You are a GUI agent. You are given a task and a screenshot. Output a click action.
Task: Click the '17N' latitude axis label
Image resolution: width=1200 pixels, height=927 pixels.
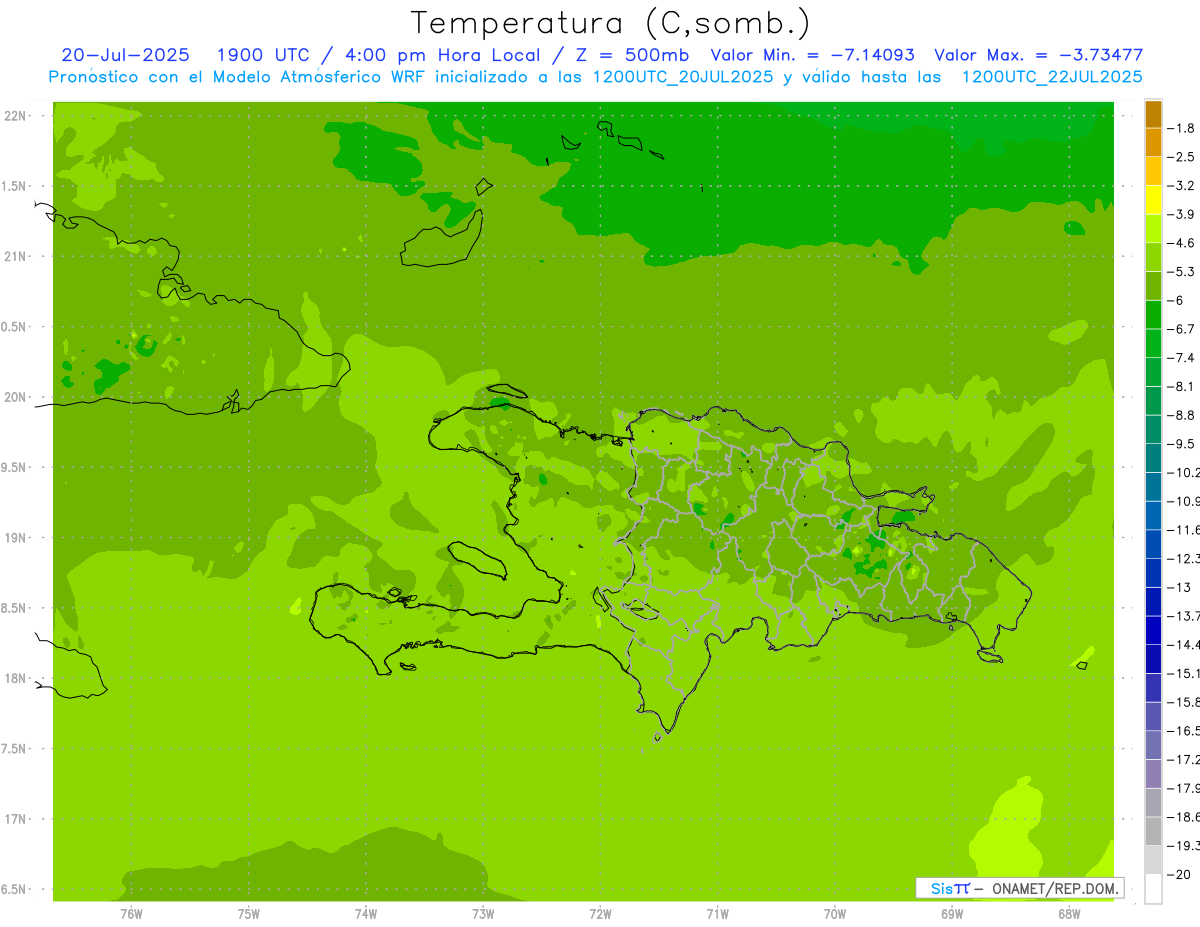14,819
